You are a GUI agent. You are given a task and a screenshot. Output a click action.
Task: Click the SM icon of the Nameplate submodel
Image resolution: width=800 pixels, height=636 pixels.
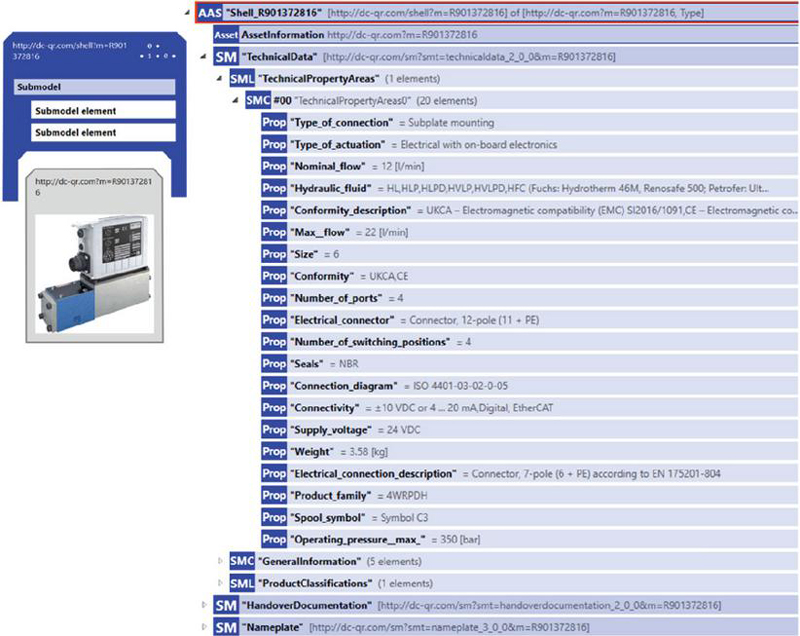tap(226, 627)
